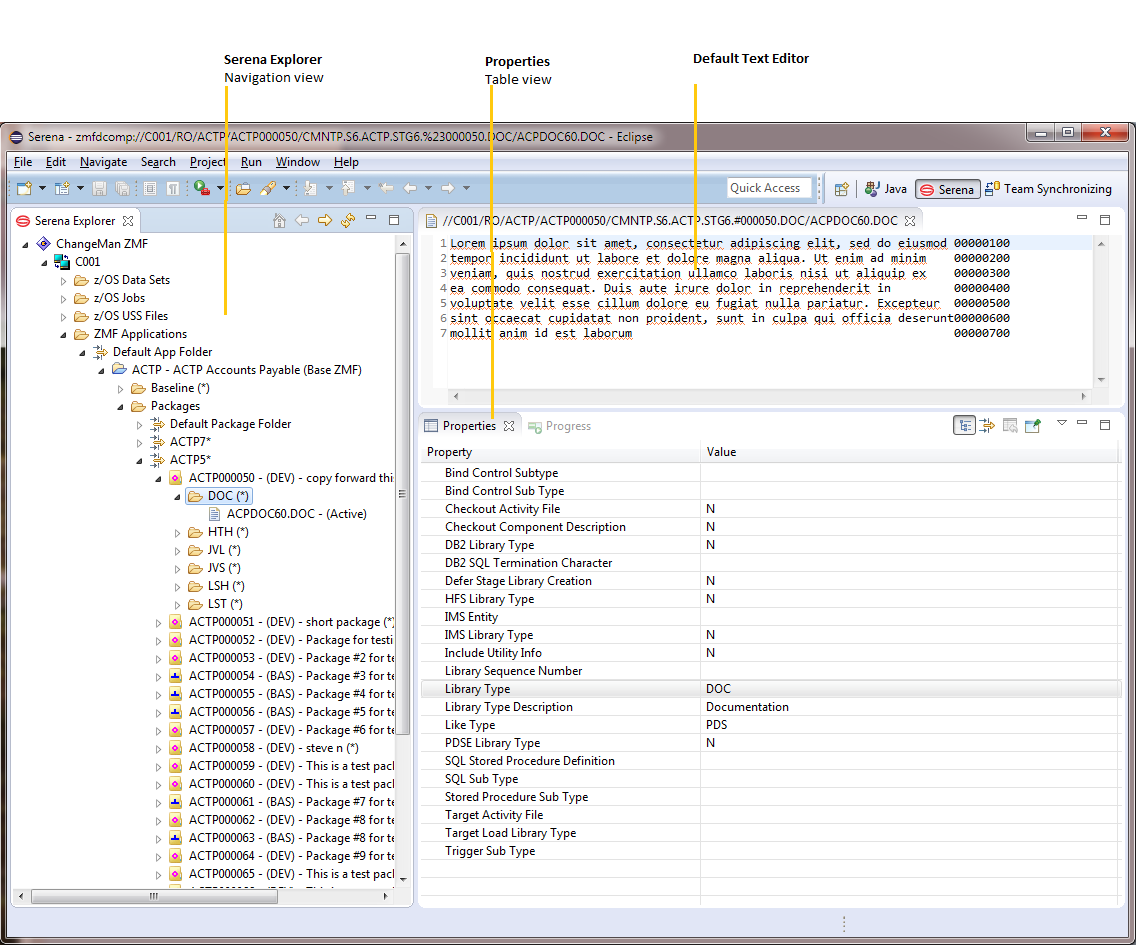Click Show Advanced Properties icon in Properties

coord(987,426)
